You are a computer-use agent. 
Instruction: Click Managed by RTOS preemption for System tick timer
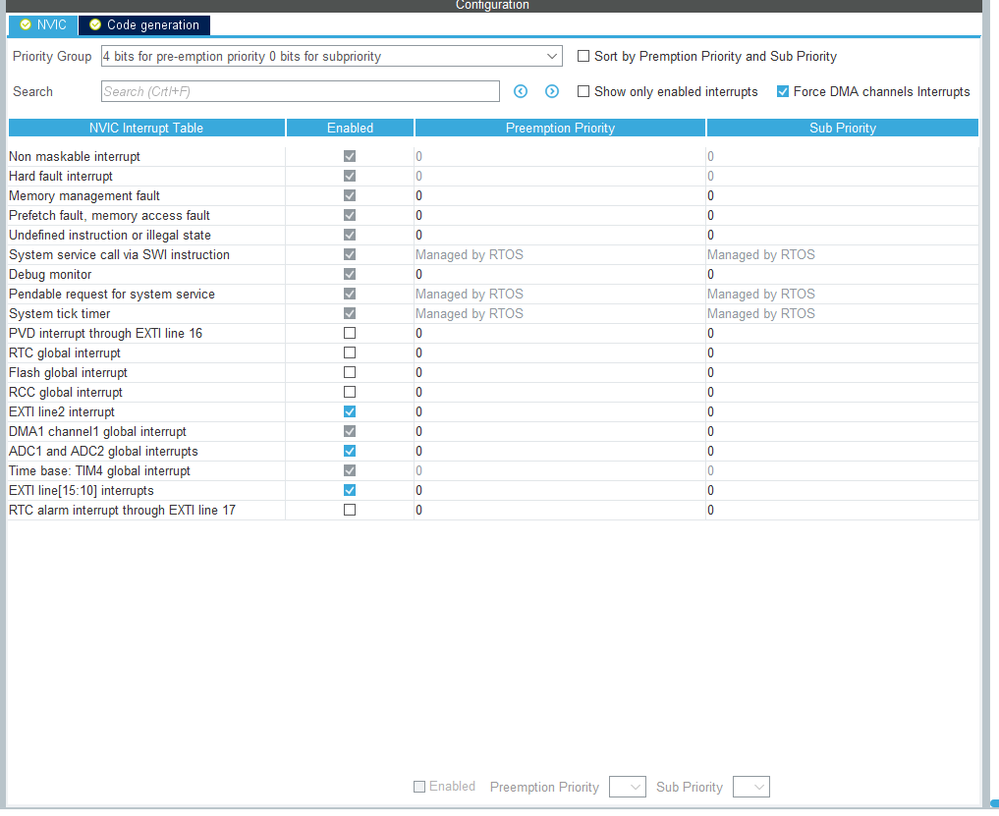tap(469, 313)
